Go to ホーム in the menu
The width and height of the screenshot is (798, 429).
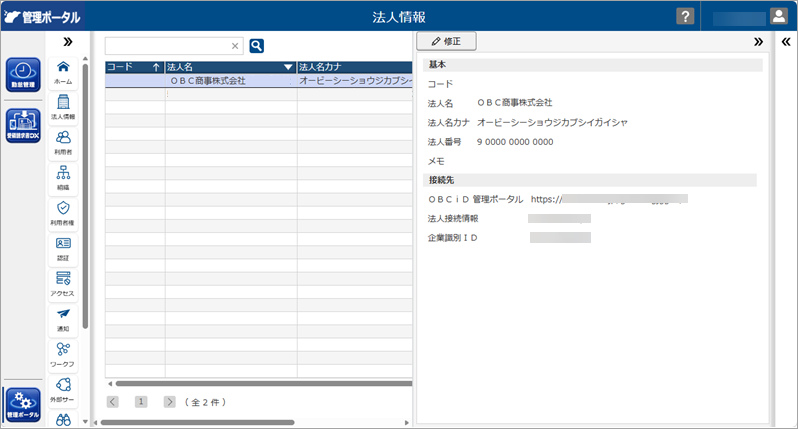(x=63, y=73)
